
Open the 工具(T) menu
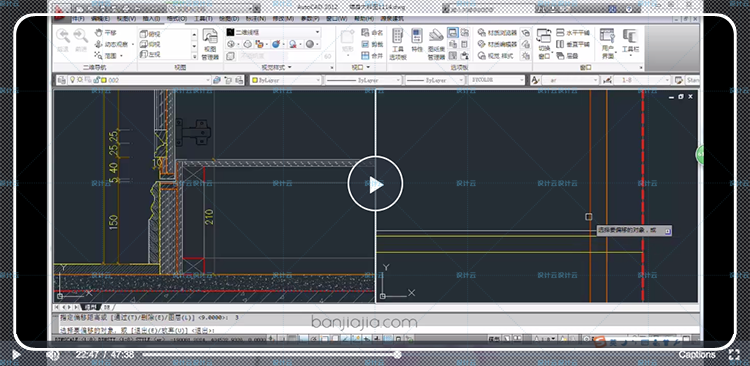click(203, 19)
